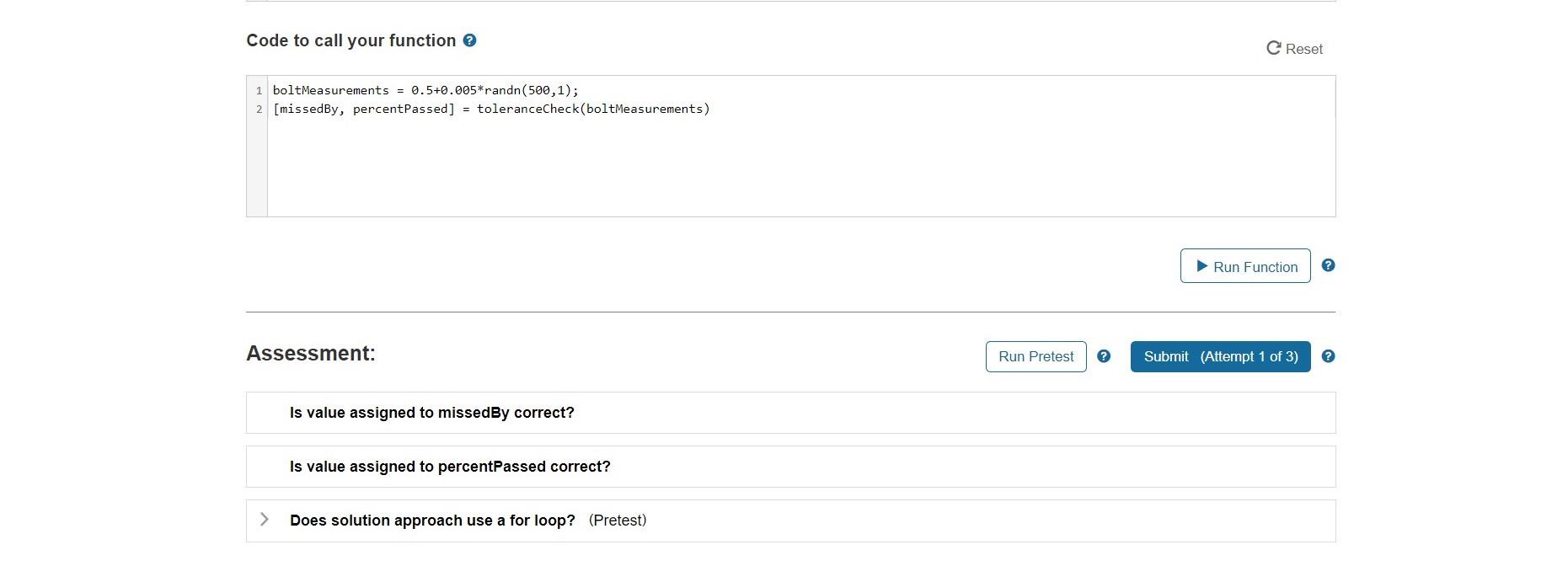Viewport: 1568px width, 582px height.
Task: Select line number 1 in editor gutter
Action: tap(259, 90)
